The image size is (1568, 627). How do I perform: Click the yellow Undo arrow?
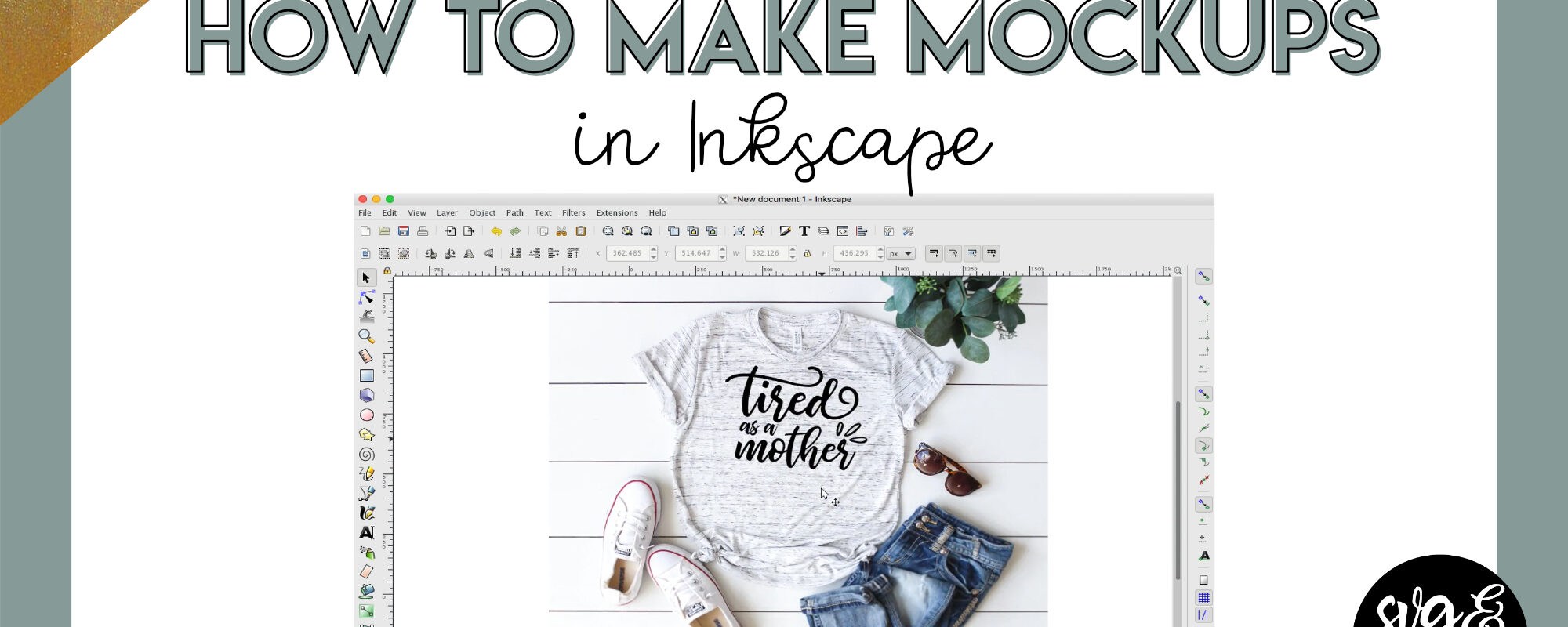click(496, 231)
